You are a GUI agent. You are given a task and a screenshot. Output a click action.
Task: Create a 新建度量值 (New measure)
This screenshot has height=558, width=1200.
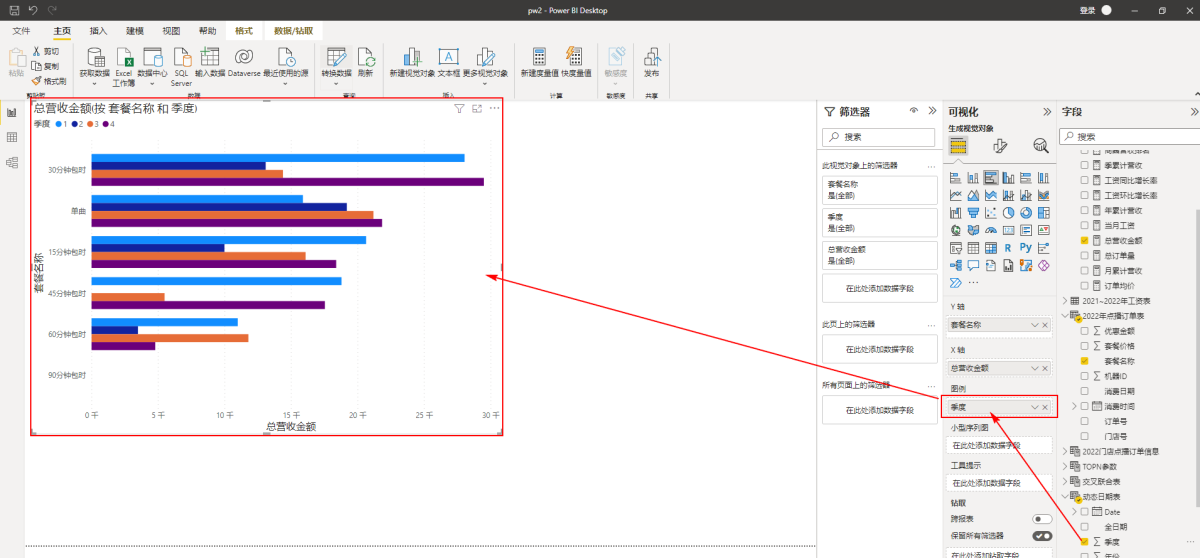pos(539,62)
